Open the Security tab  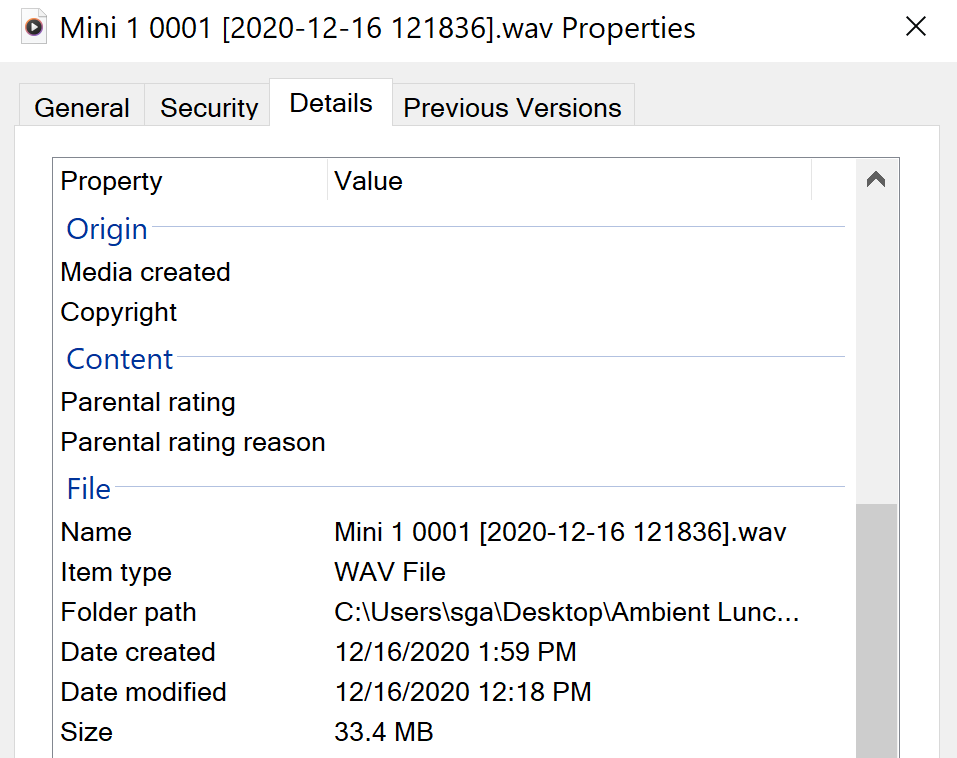coord(209,107)
